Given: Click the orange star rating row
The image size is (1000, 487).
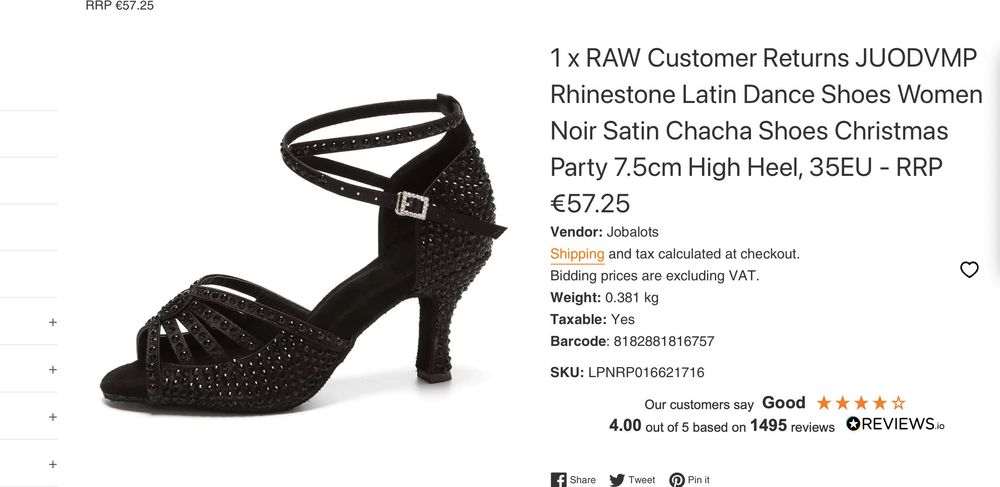Looking at the screenshot, I should pyautogui.click(x=861, y=403).
